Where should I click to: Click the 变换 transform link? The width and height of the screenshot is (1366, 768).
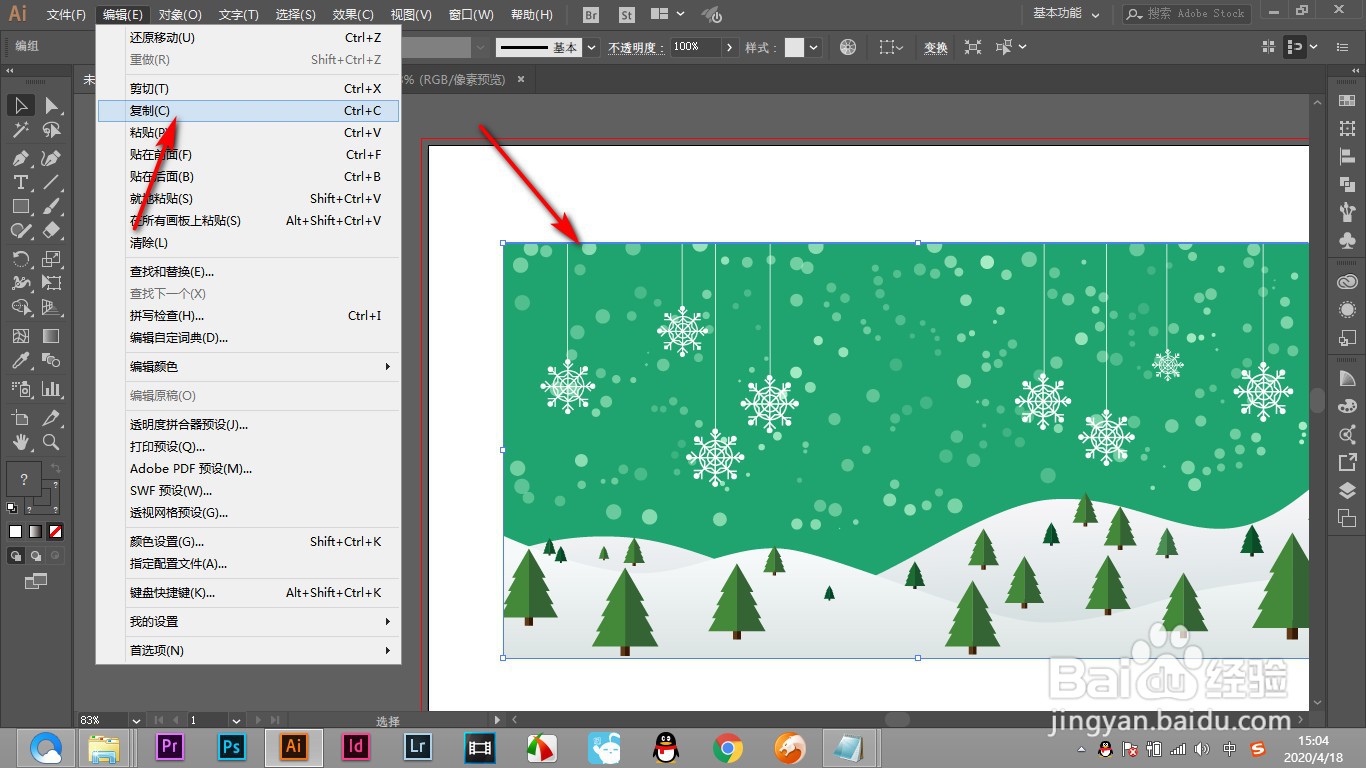935,47
